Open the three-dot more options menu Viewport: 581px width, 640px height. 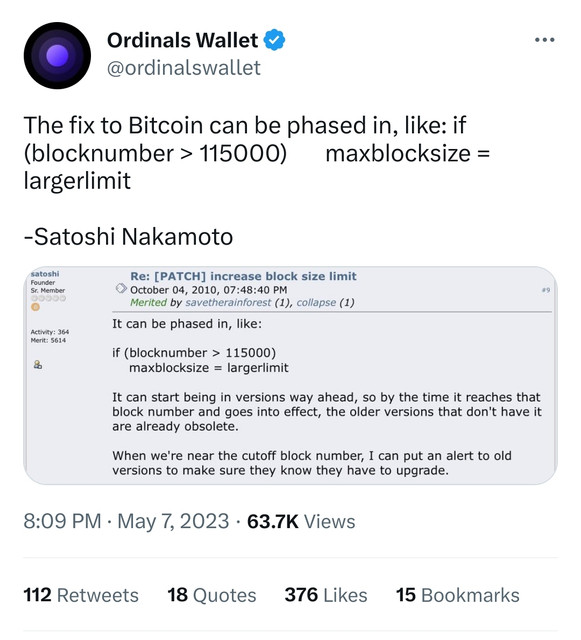coord(545,40)
